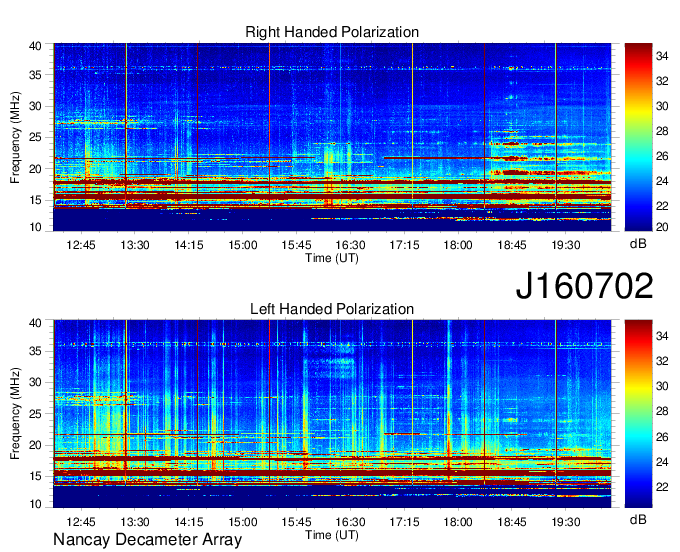Click the 20 dB value on Right Handed color bar
This screenshot has height=552, width=680.
662,227
